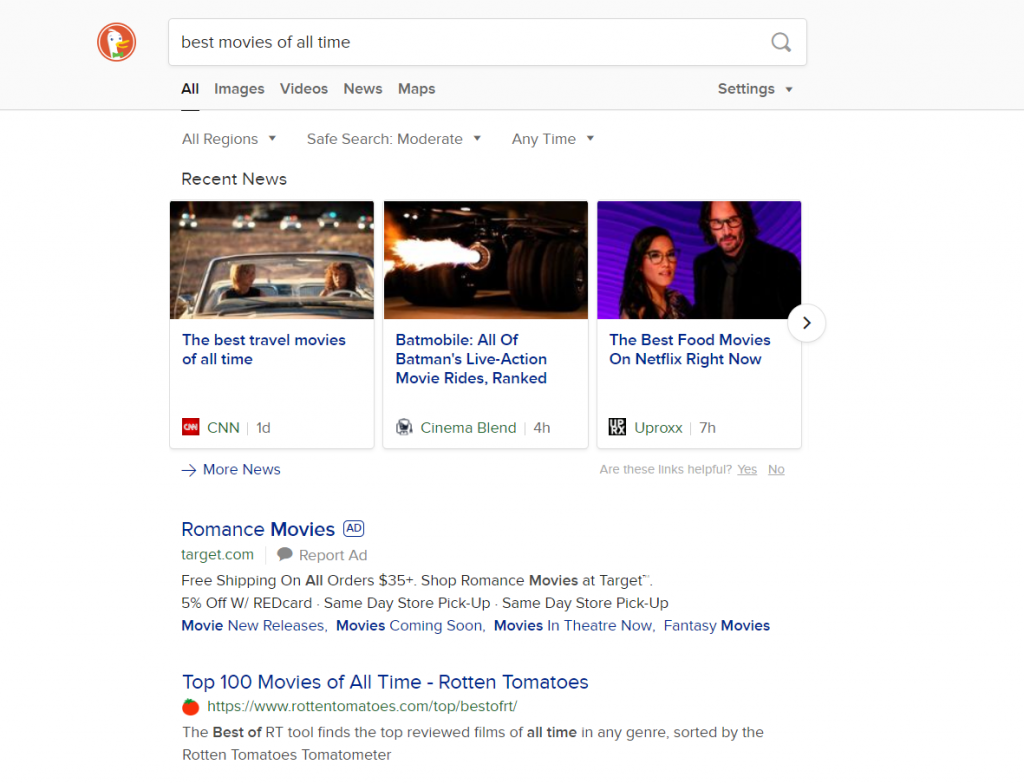Screen dimensions: 1024x784
Task: Open Top 100 Movies Rotten Tomatoes result
Action: point(385,682)
